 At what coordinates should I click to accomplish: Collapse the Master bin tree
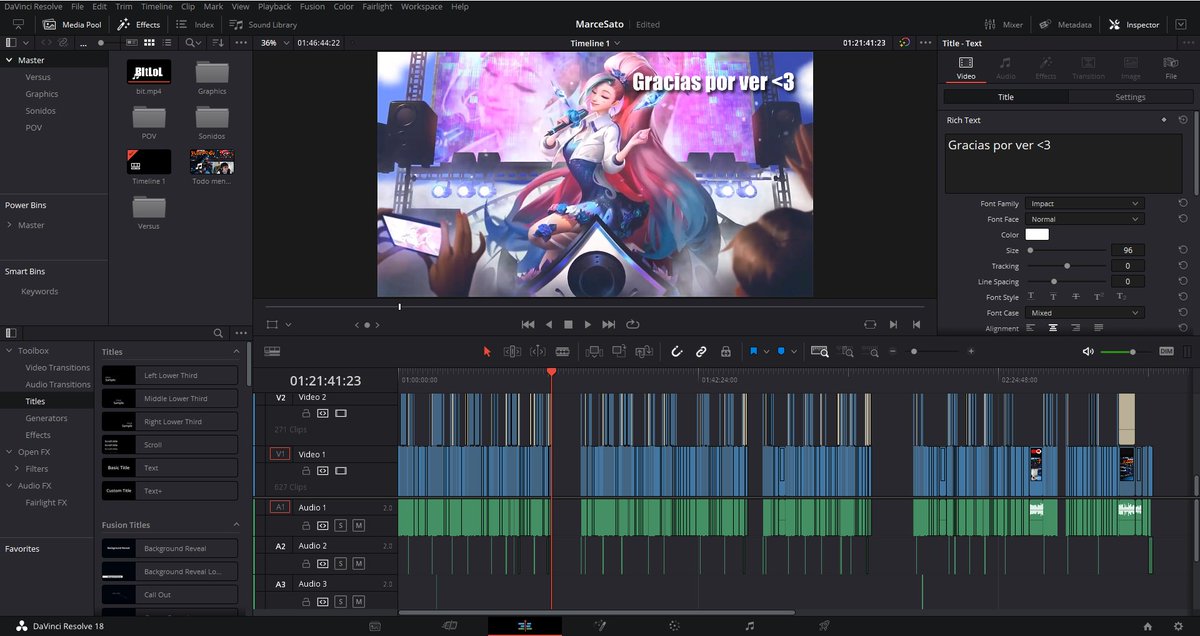click(x=10, y=60)
